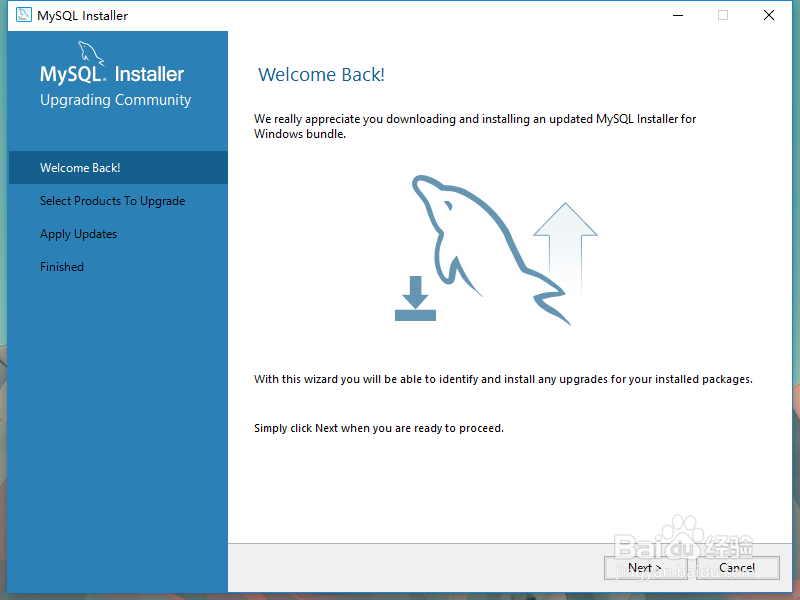Cancel the MySQL Installer wizard

pyautogui.click(x=737, y=567)
